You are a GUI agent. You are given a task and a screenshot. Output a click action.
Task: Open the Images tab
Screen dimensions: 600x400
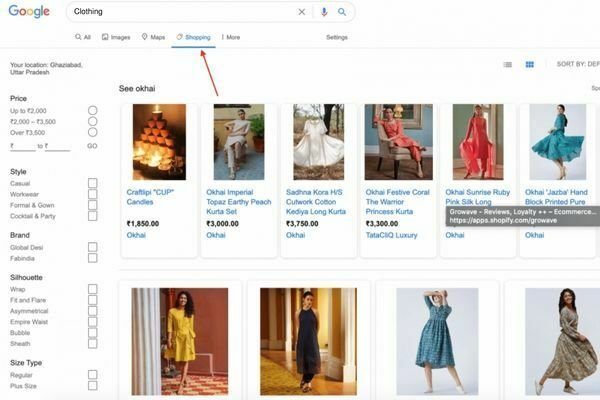[x=116, y=37]
